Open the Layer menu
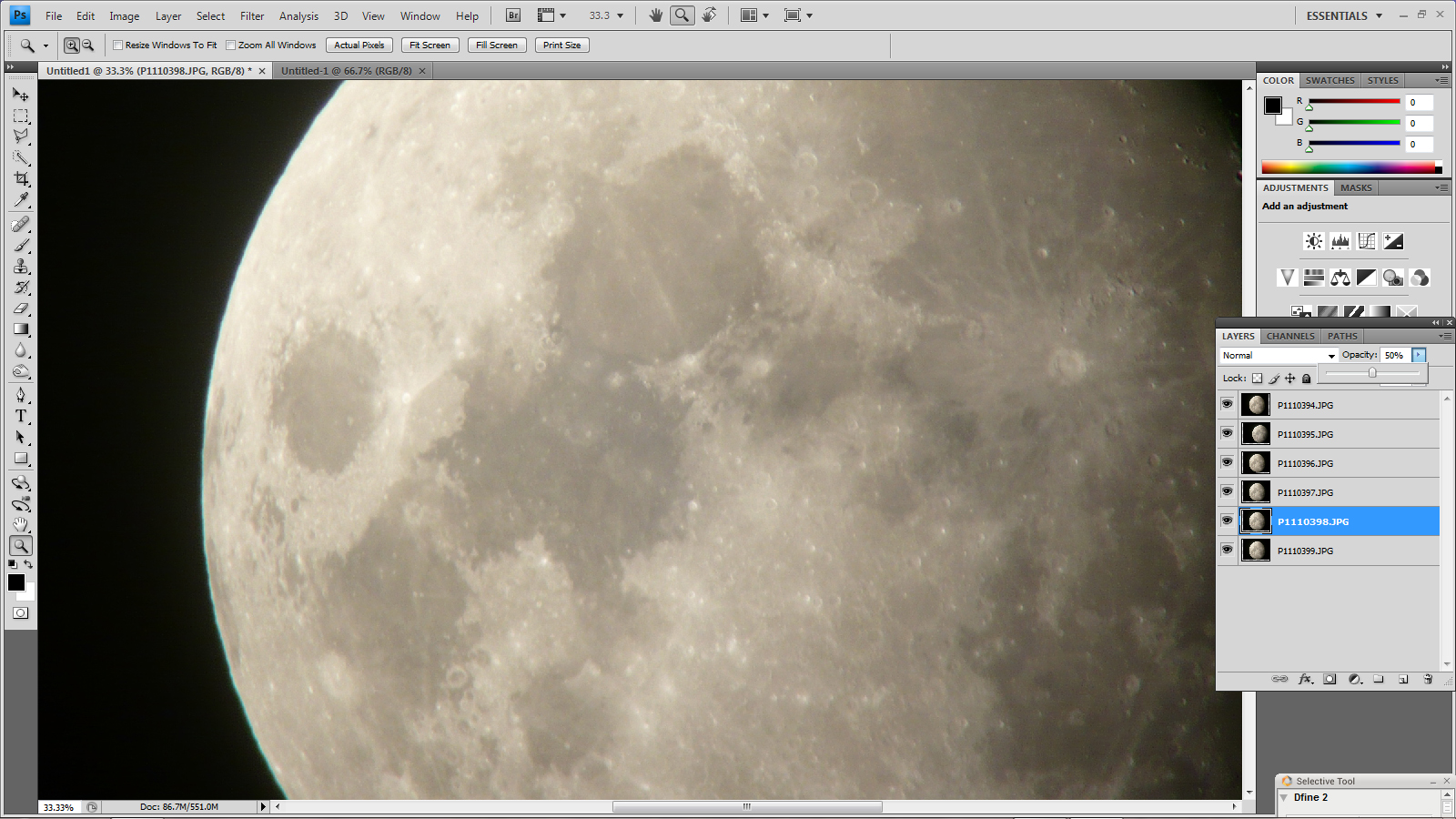 [168, 15]
